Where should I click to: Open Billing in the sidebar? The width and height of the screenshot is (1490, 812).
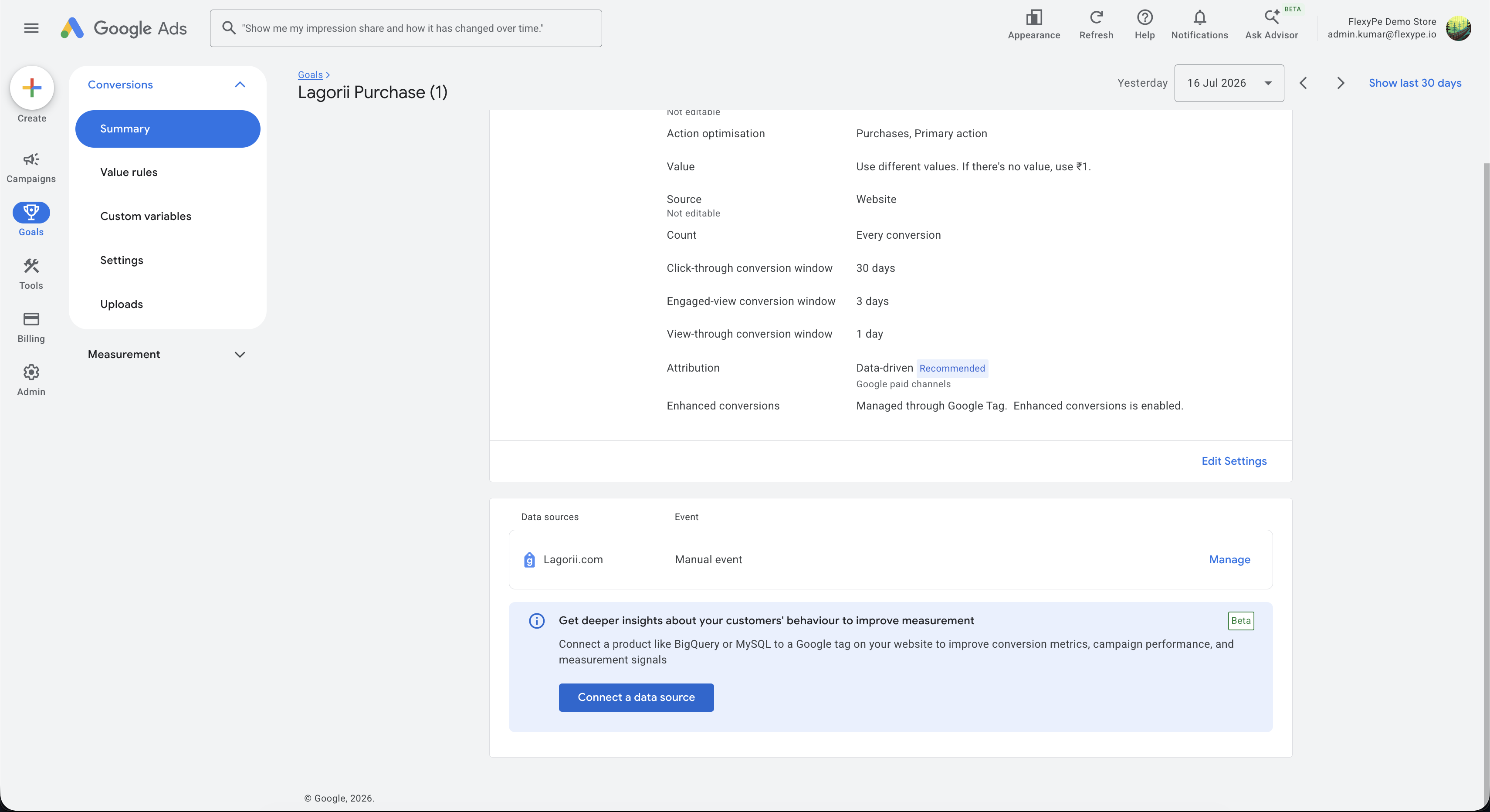tap(31, 327)
